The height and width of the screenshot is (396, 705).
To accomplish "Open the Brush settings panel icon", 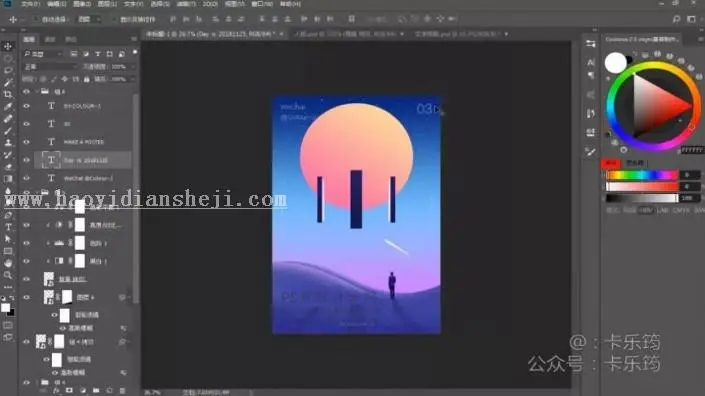I will pos(591,152).
